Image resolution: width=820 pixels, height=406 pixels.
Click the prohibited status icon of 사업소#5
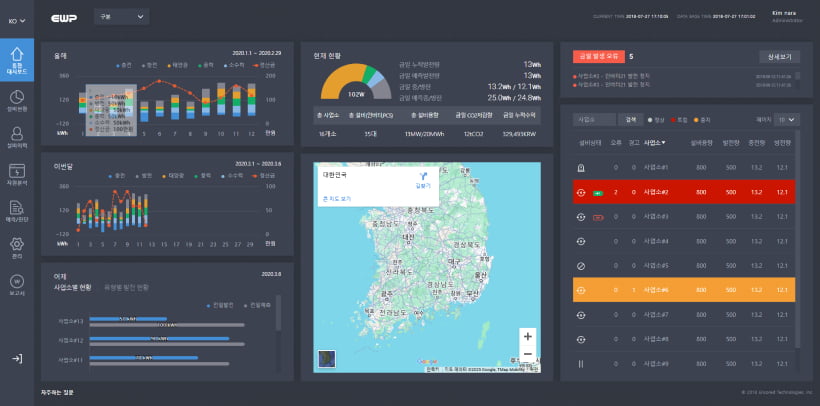580,266
